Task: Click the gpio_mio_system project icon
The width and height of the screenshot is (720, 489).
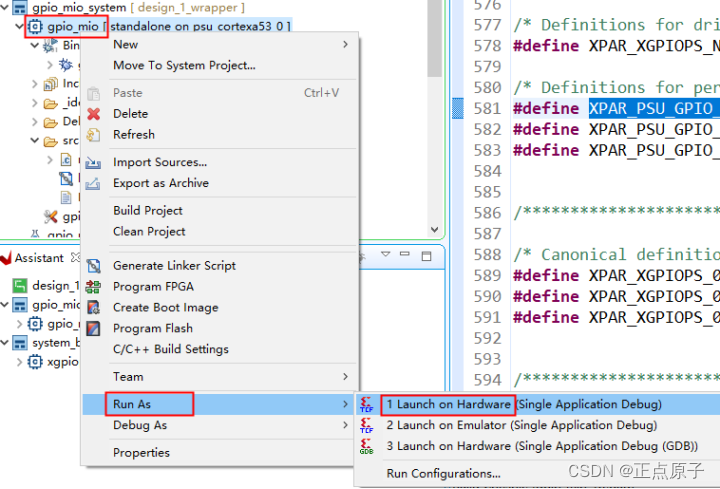Action: click(20, 7)
